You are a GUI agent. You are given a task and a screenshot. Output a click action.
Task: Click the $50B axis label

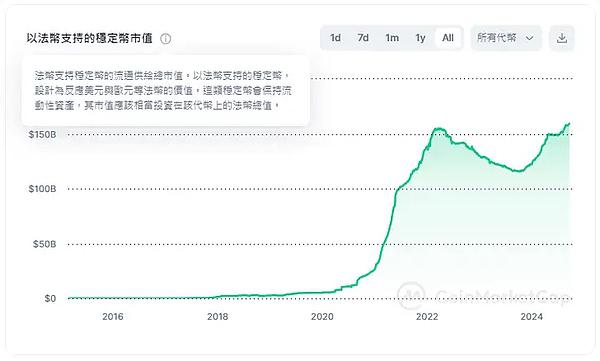(44, 244)
